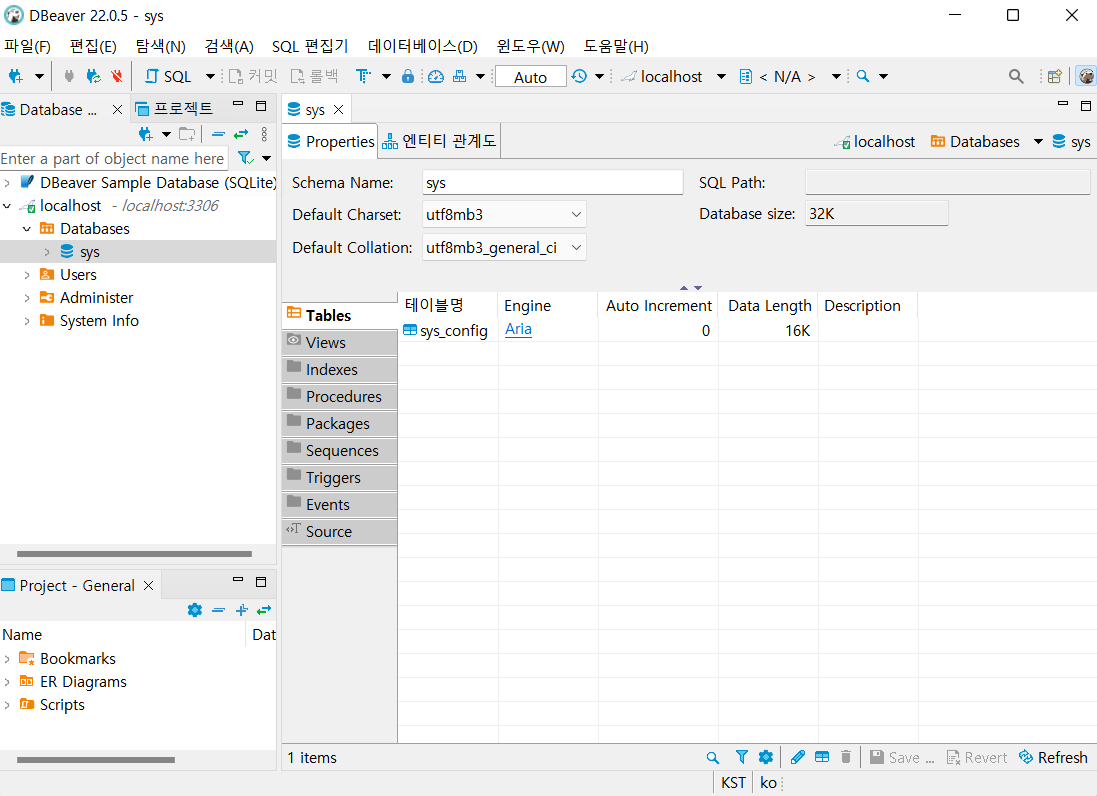1097x796 pixels.
Task: Switch to the 프로젝트 tab
Action: click(175, 109)
